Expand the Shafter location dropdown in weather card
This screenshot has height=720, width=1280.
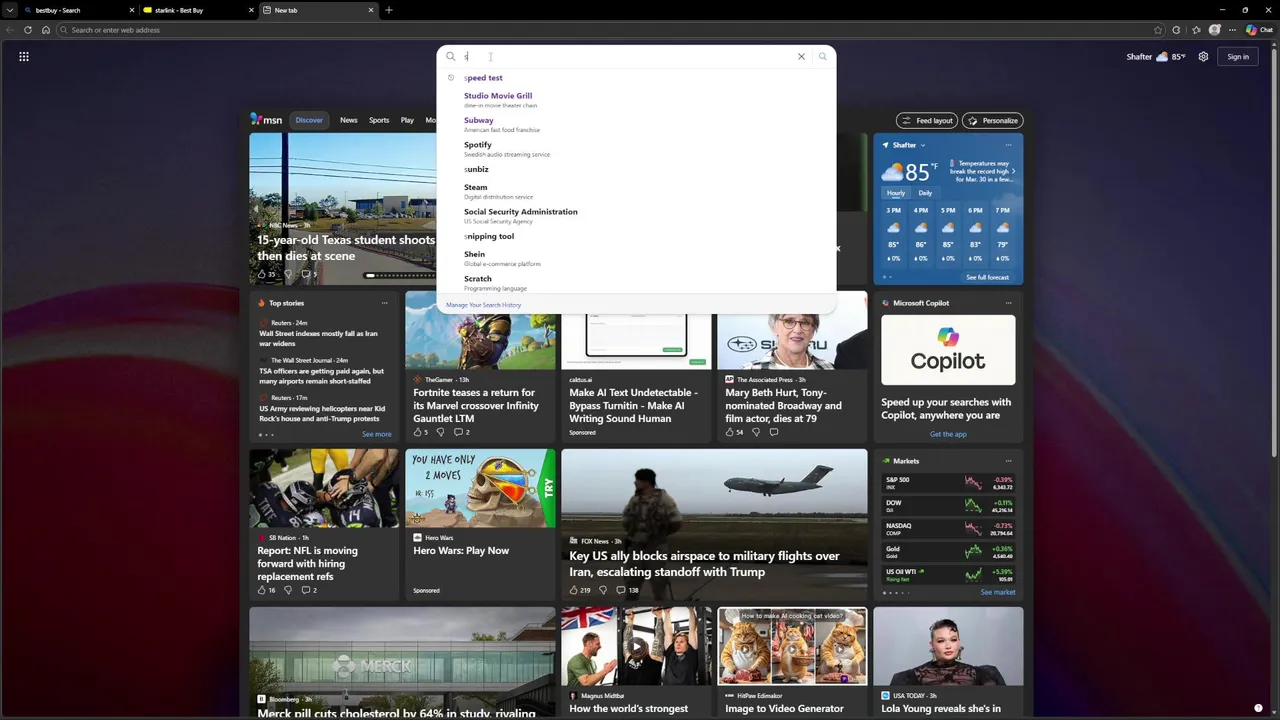point(922,145)
